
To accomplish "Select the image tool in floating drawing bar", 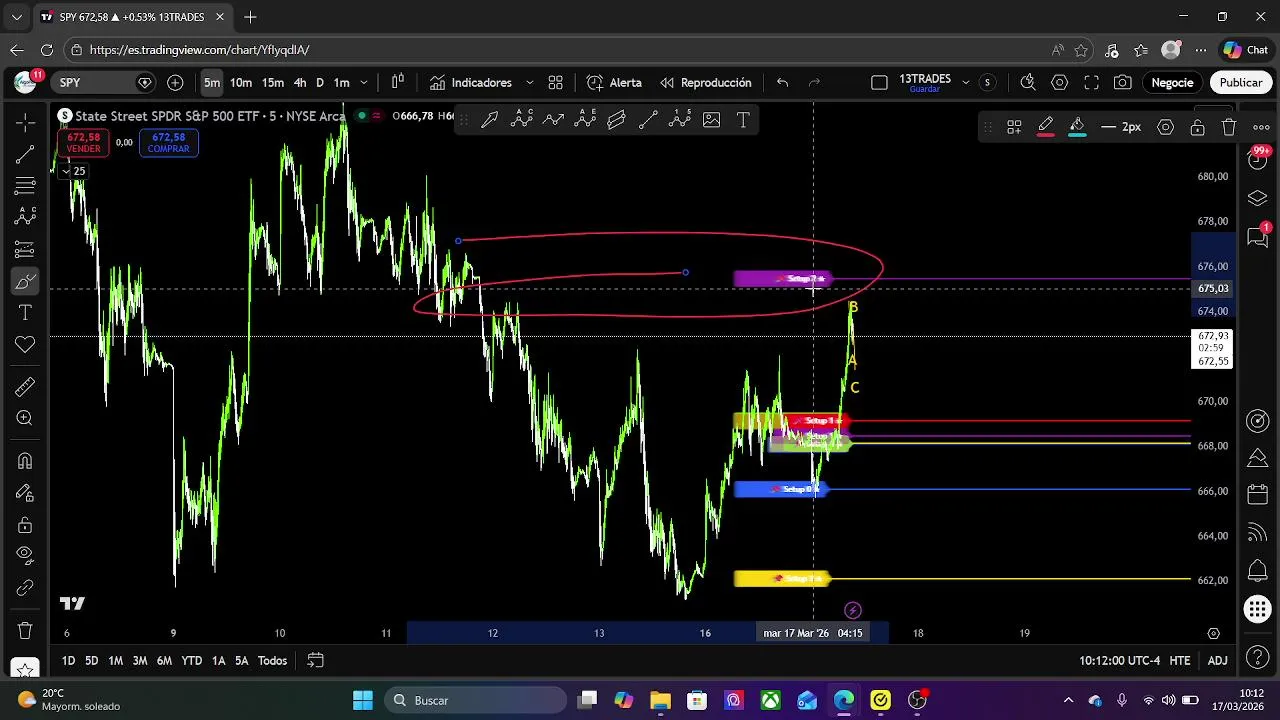I will (x=711, y=120).
